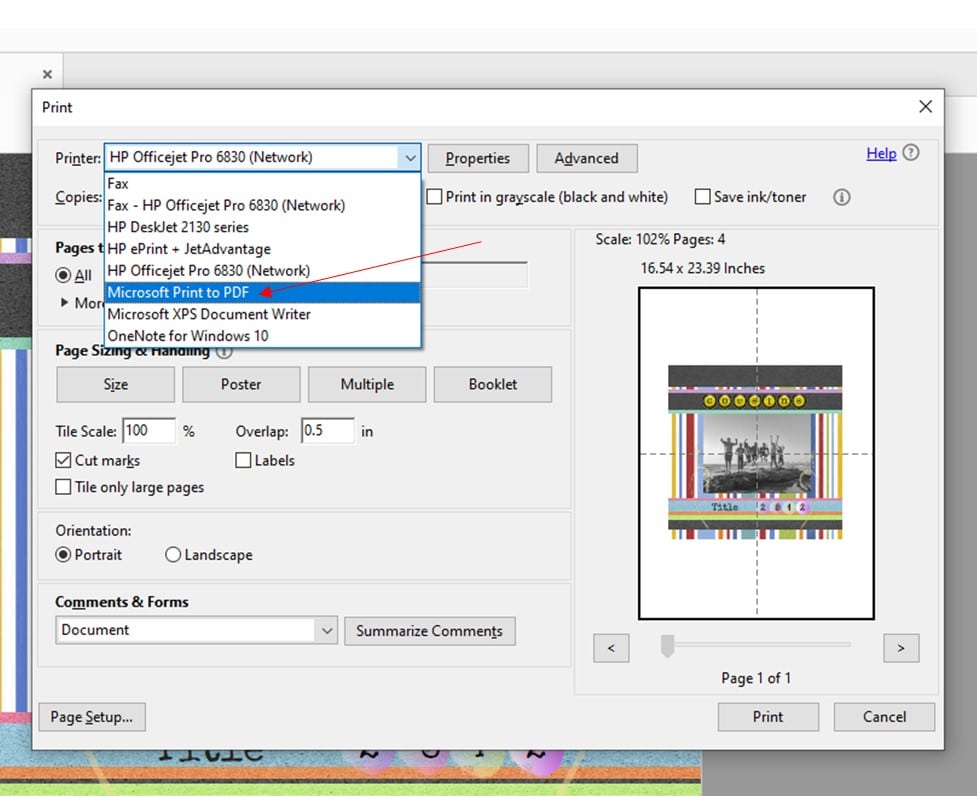Expand the More Options disclosure triangle
Viewport: 977px width, 796px height.
click(x=64, y=302)
